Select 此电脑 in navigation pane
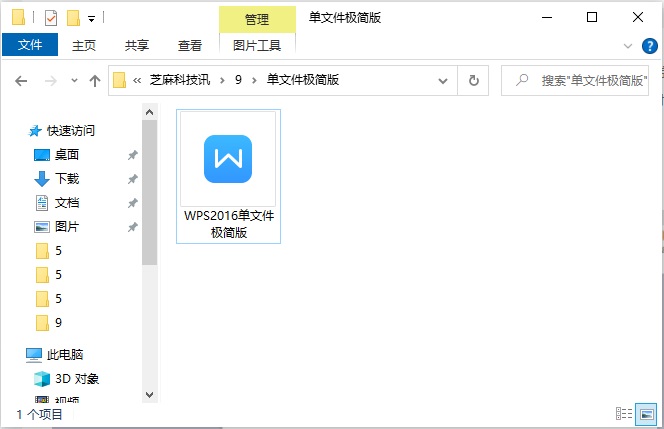The image size is (664, 429). click(65, 354)
